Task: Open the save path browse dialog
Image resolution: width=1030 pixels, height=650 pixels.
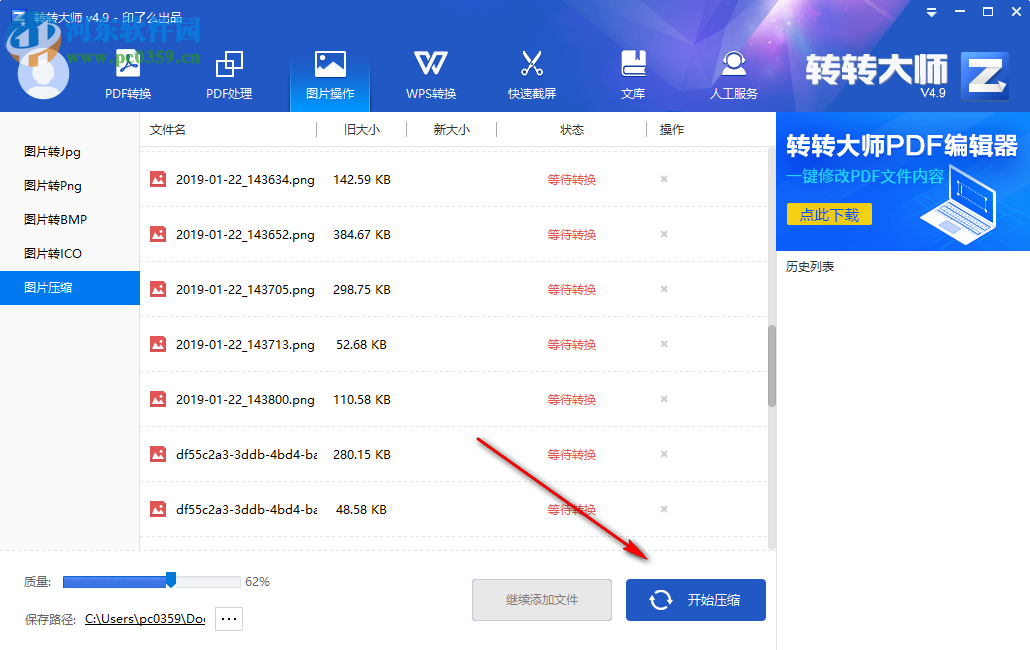Action: (228, 618)
